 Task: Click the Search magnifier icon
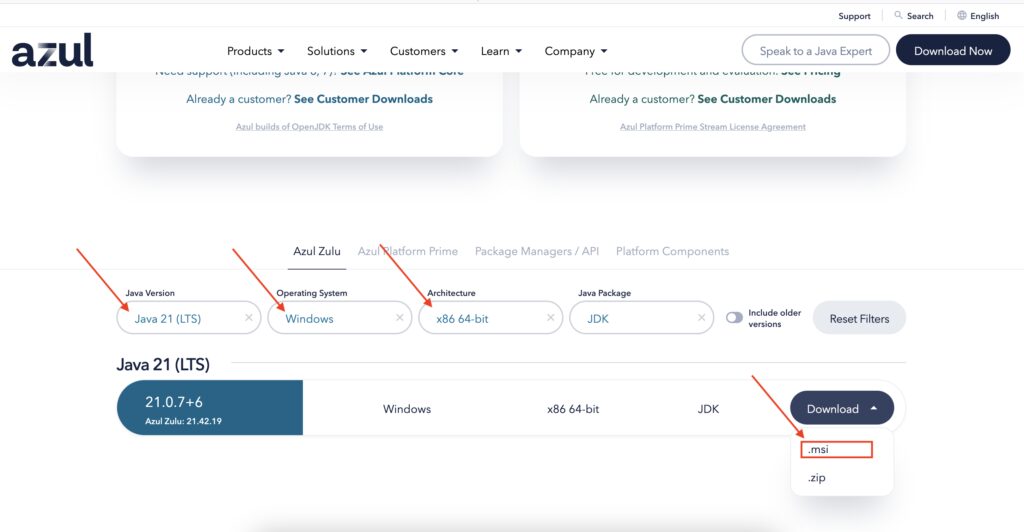[x=898, y=15]
